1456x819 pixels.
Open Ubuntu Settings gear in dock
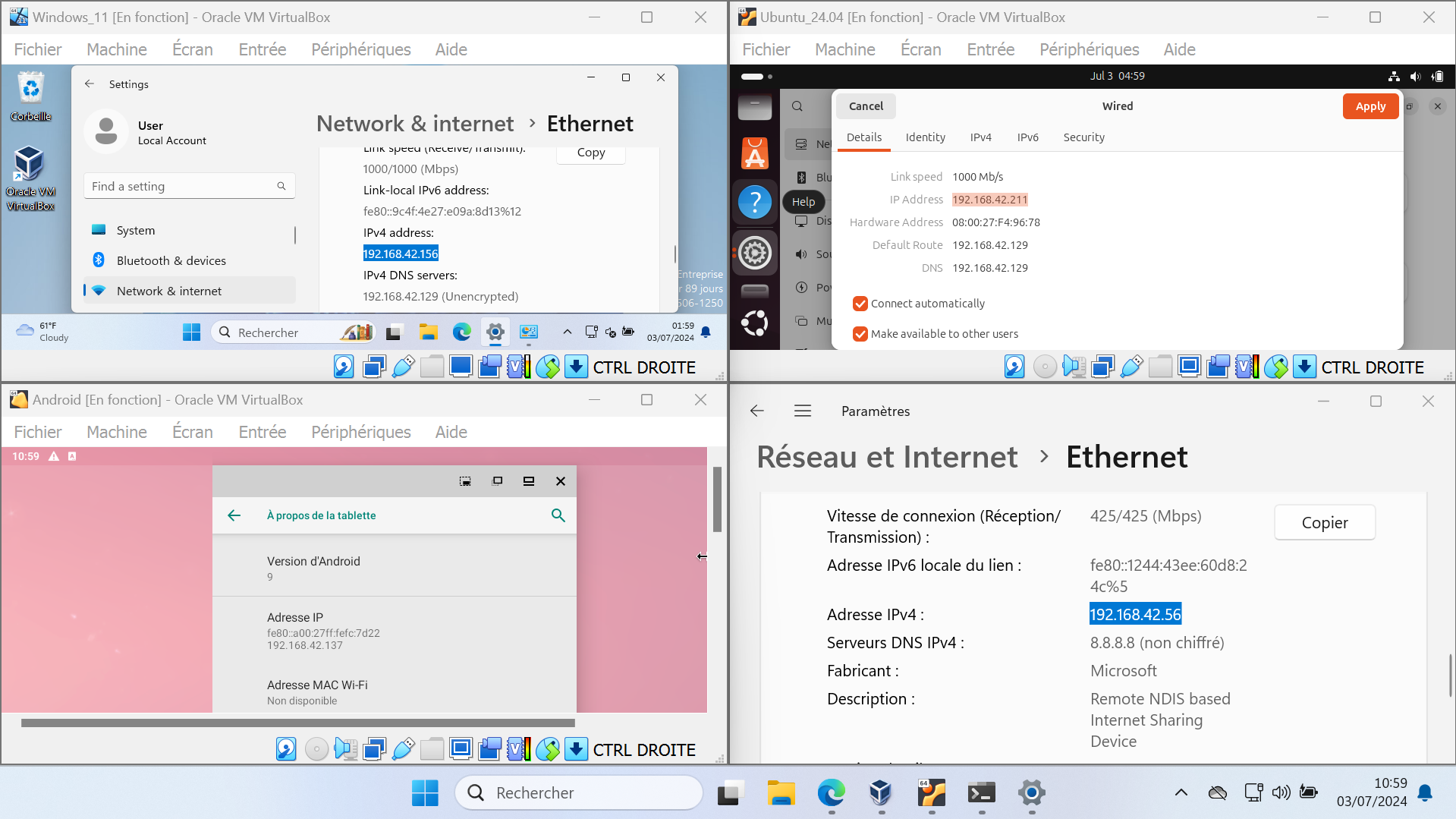[x=755, y=253]
